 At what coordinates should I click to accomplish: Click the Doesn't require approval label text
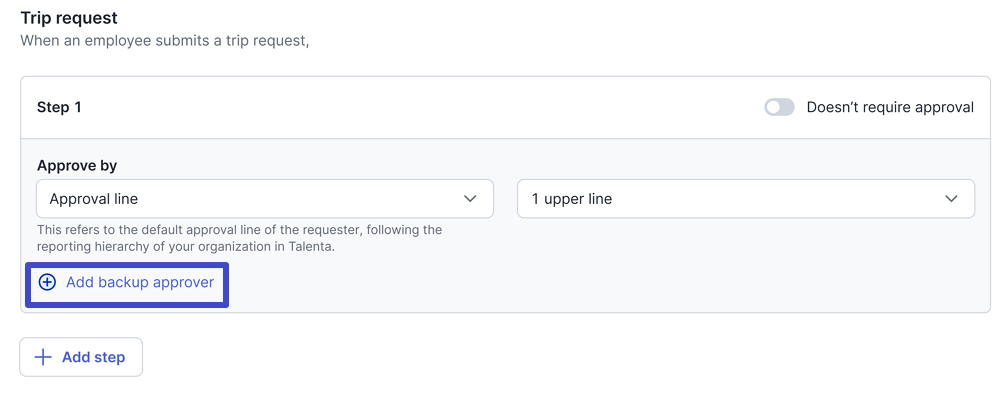click(x=890, y=107)
